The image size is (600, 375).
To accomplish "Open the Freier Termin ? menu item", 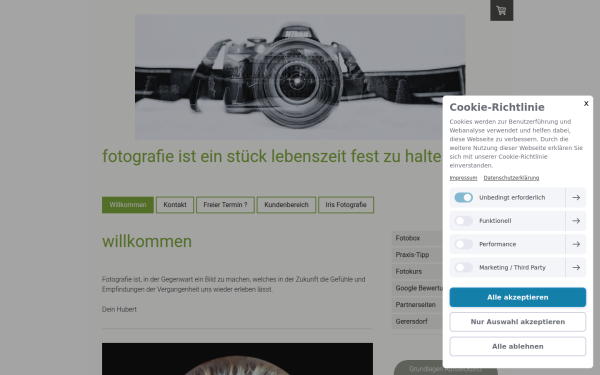I will pyautogui.click(x=225, y=205).
